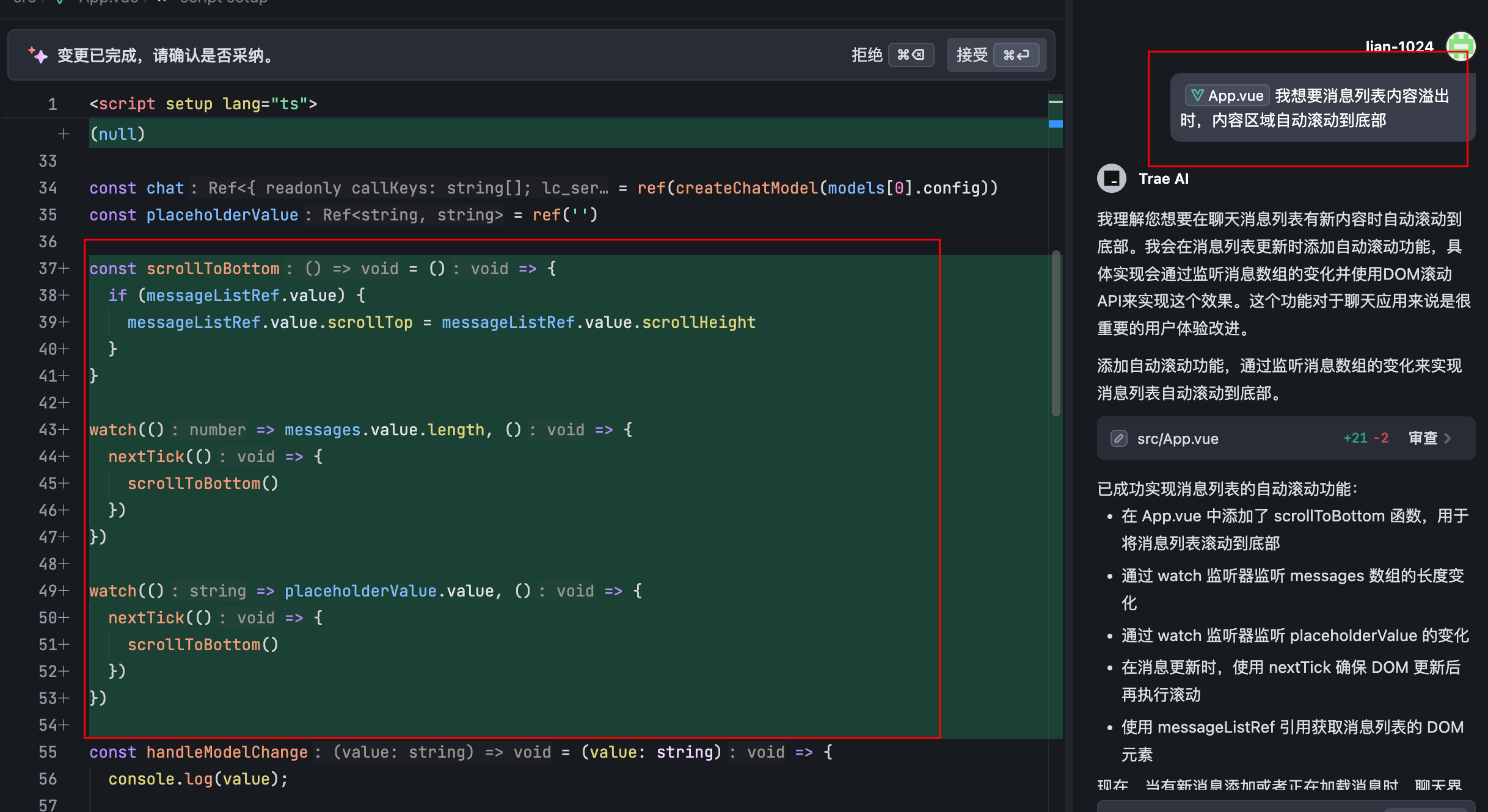Click the + diff marker next to line 33
The width and height of the screenshot is (1488, 812).
click(x=64, y=134)
